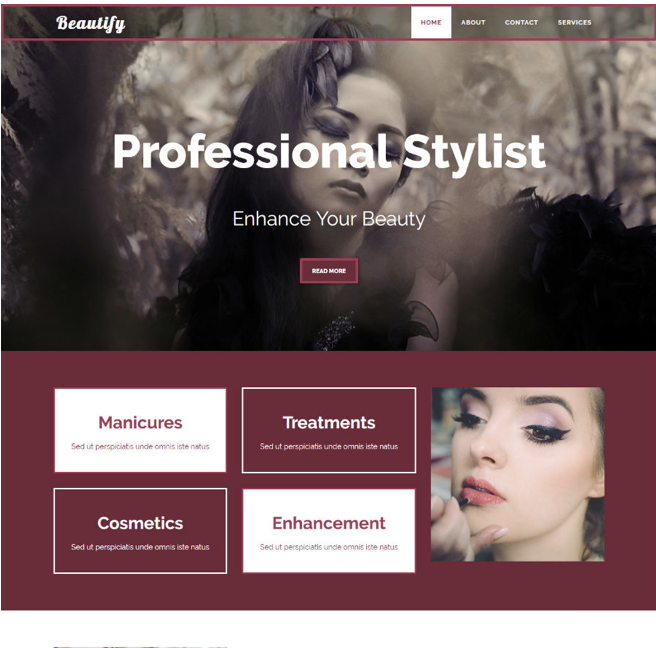Open the Contact menu link
This screenshot has width=656, height=648.
(521, 23)
